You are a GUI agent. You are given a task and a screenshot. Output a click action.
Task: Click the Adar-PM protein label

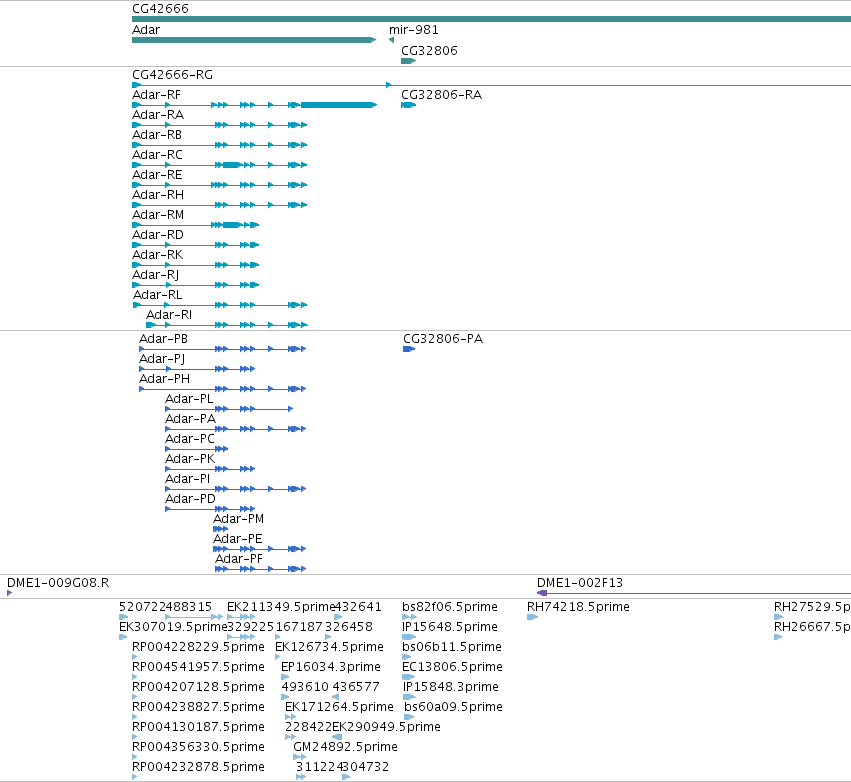pyautogui.click(x=238, y=519)
